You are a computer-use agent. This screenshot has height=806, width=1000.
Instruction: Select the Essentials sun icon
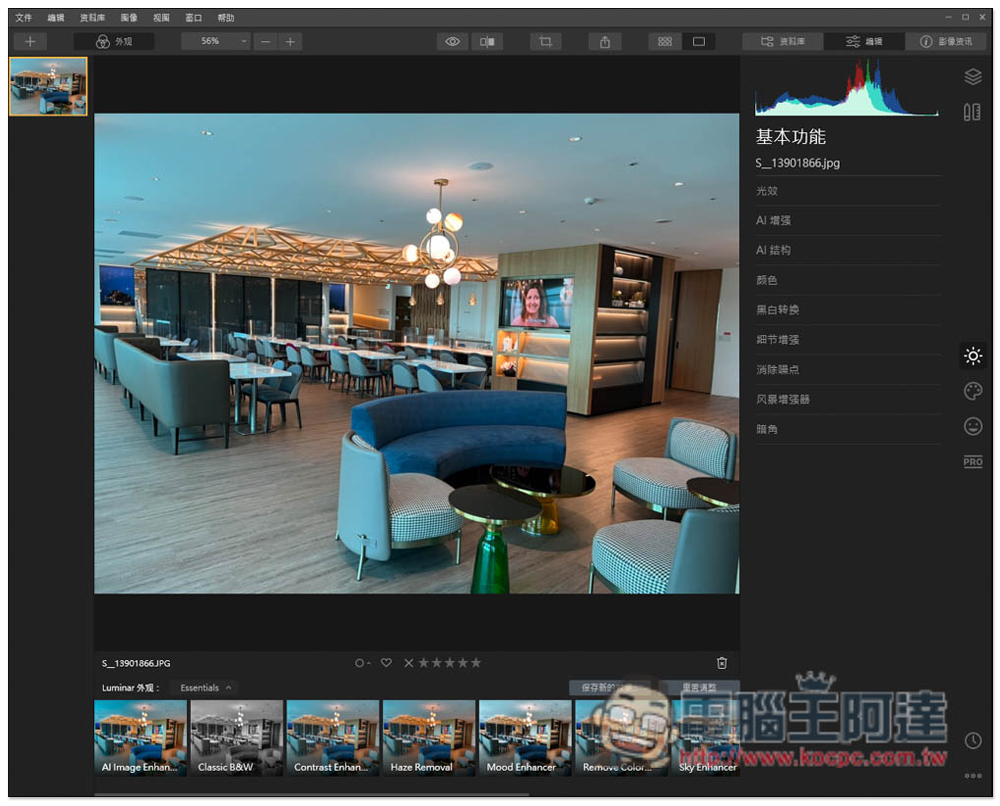(973, 355)
